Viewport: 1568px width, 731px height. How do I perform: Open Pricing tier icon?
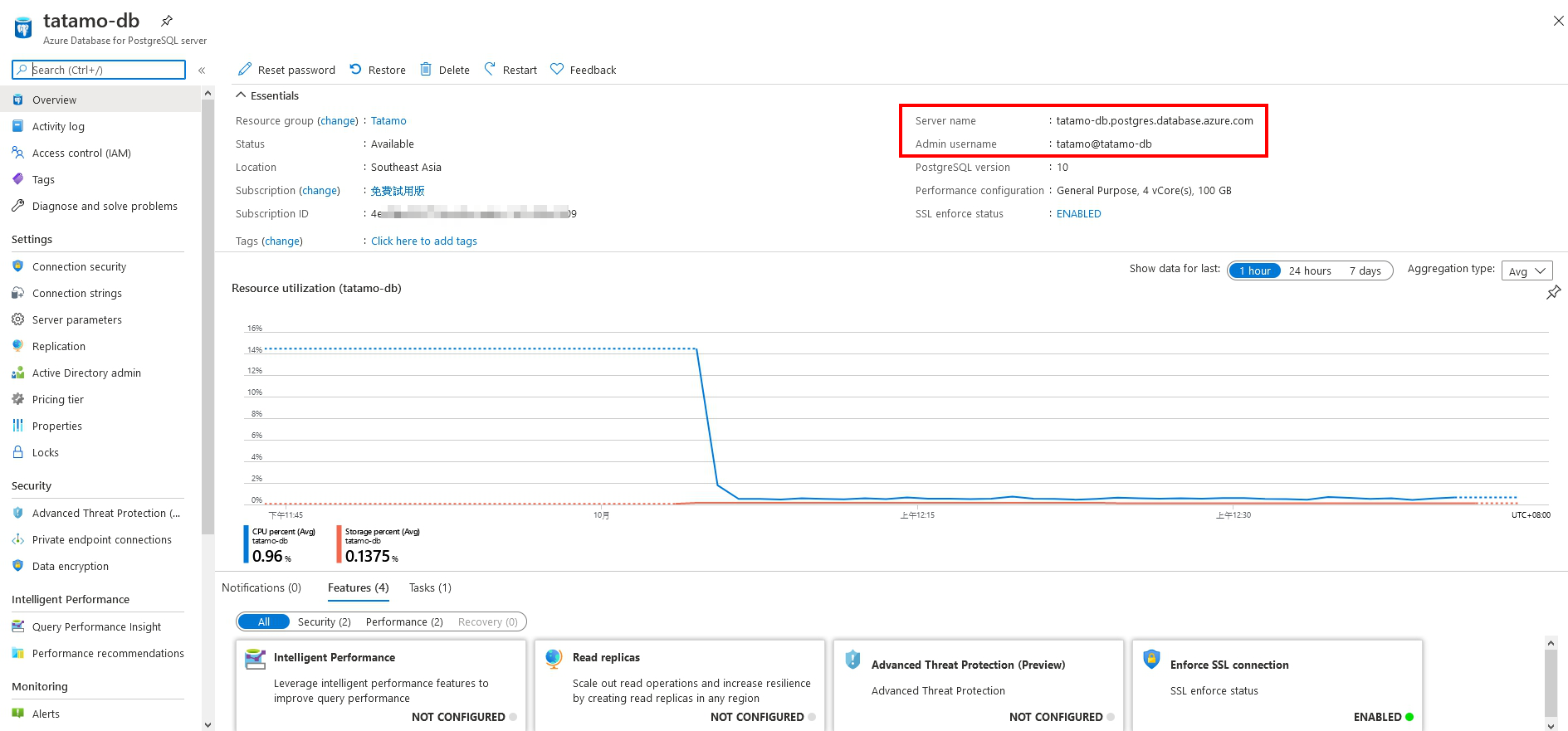tap(17, 399)
